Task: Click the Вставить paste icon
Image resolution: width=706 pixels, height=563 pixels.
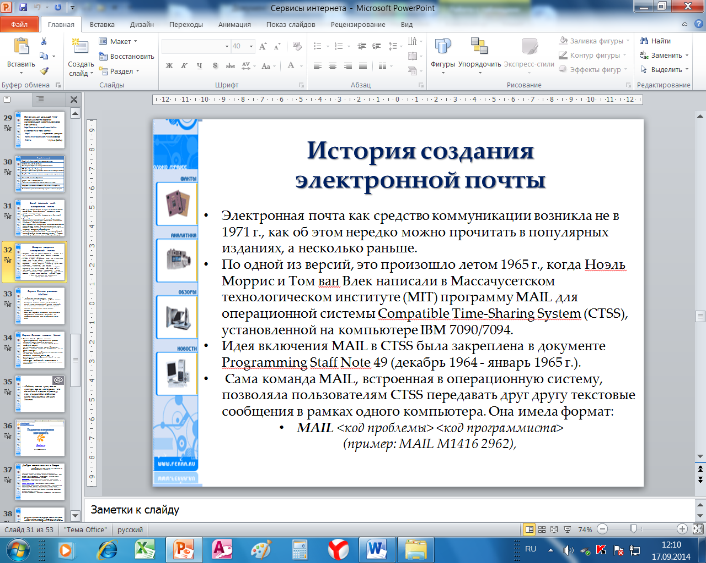Action: pyautogui.click(x=21, y=47)
